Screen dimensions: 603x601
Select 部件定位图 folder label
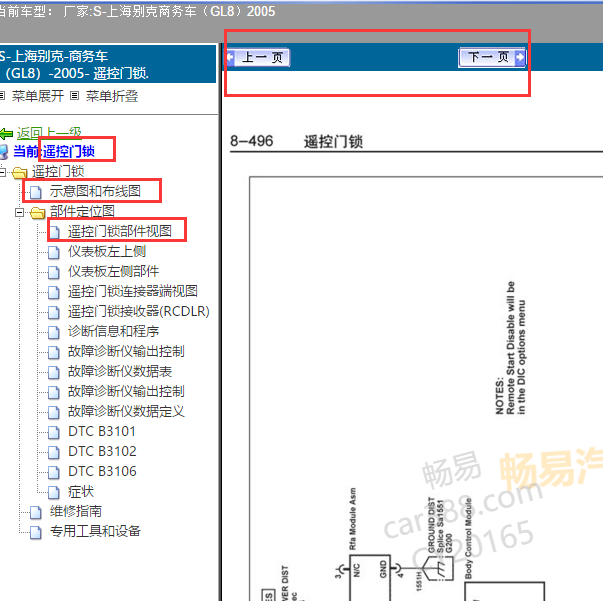tap(82, 211)
